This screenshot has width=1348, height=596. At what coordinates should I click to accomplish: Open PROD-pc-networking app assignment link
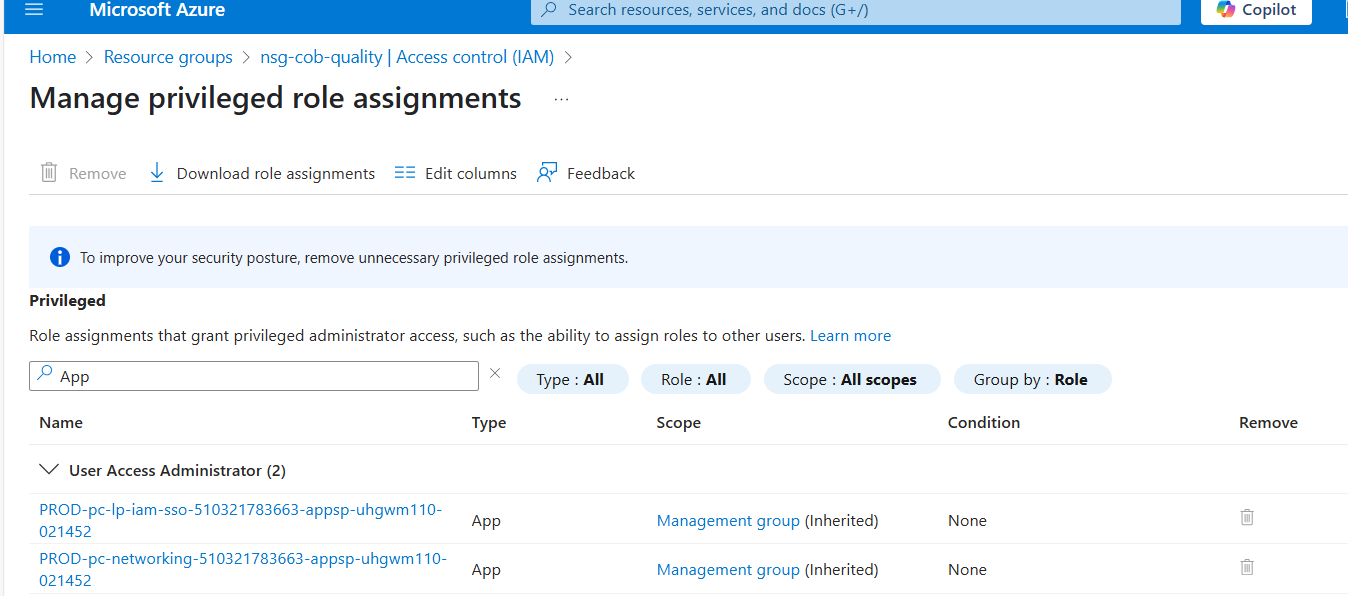click(243, 569)
